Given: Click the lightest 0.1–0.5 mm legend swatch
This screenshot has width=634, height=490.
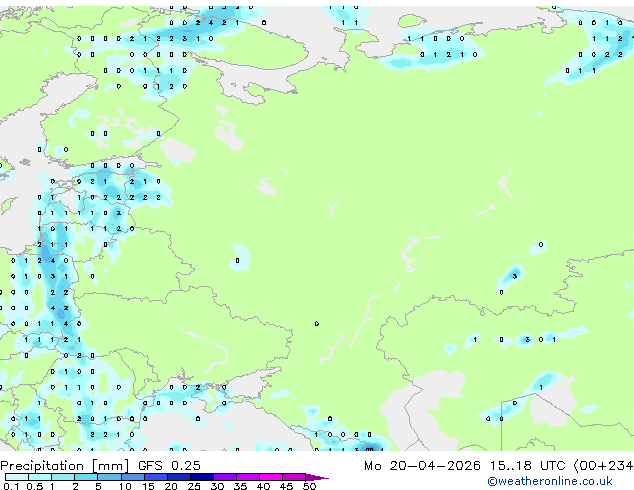Looking at the screenshot, I should tap(17, 477).
